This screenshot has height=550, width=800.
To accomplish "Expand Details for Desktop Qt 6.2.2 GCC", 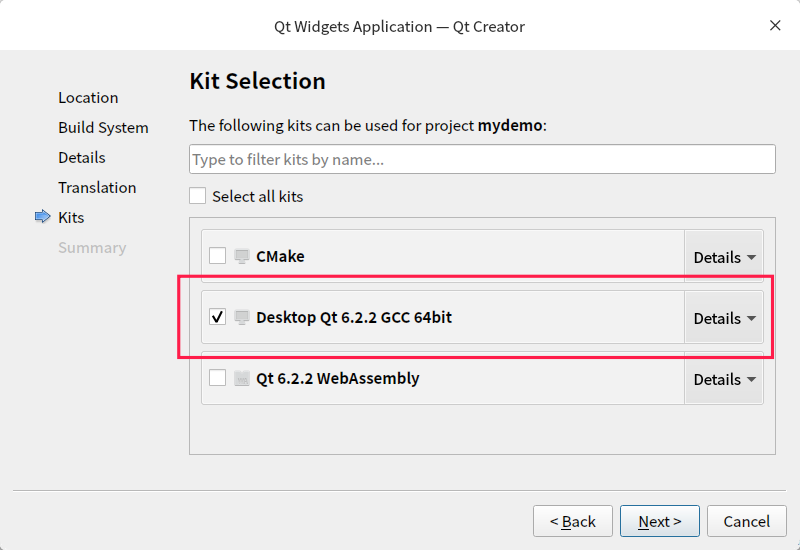I will coord(724,318).
